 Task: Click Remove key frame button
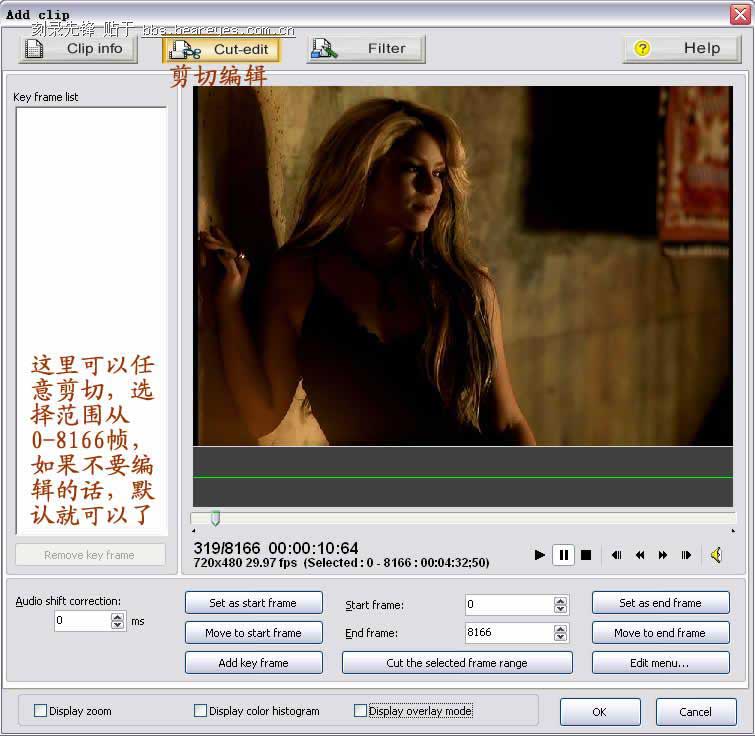point(90,555)
